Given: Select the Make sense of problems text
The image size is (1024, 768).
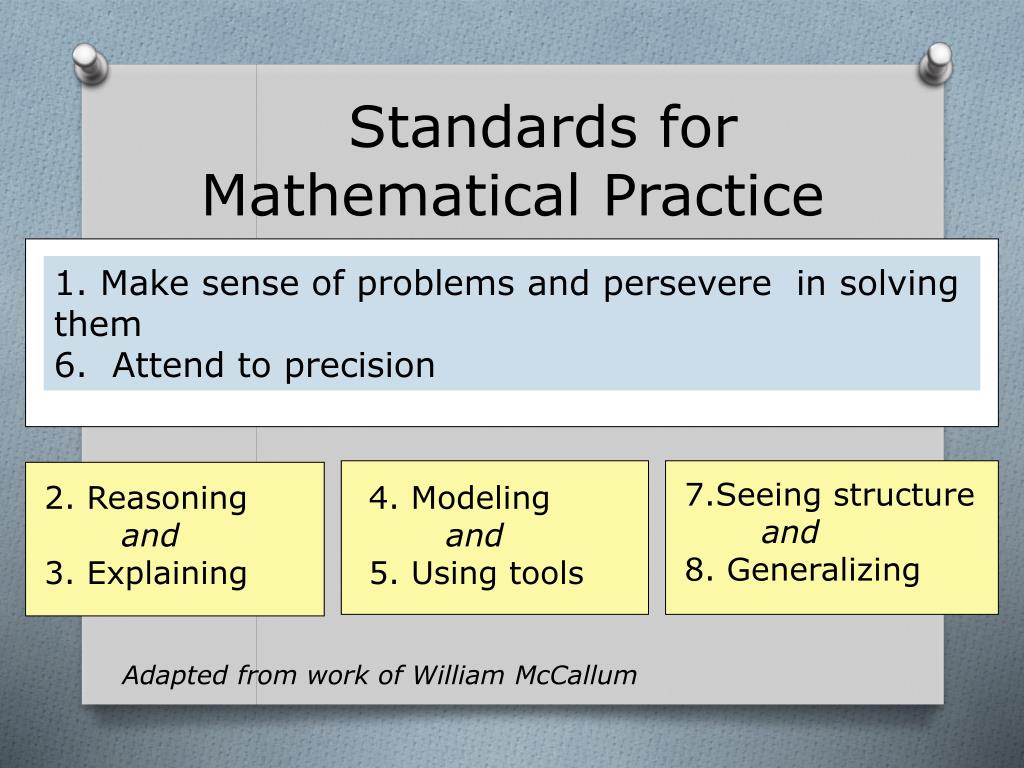Looking at the screenshot, I should click(285, 283).
